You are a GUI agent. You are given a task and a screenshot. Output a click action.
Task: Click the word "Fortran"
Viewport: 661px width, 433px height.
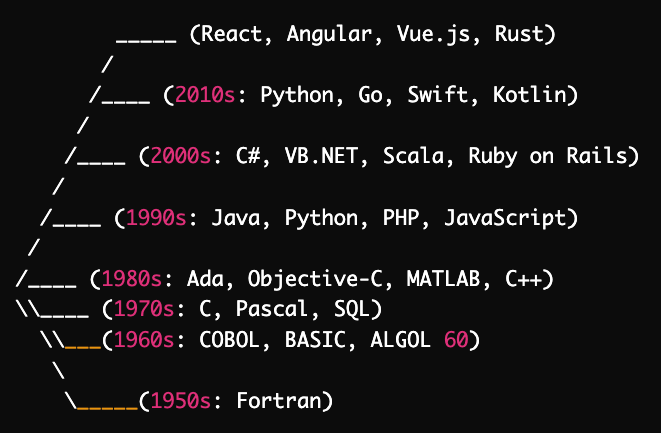[x=279, y=401]
